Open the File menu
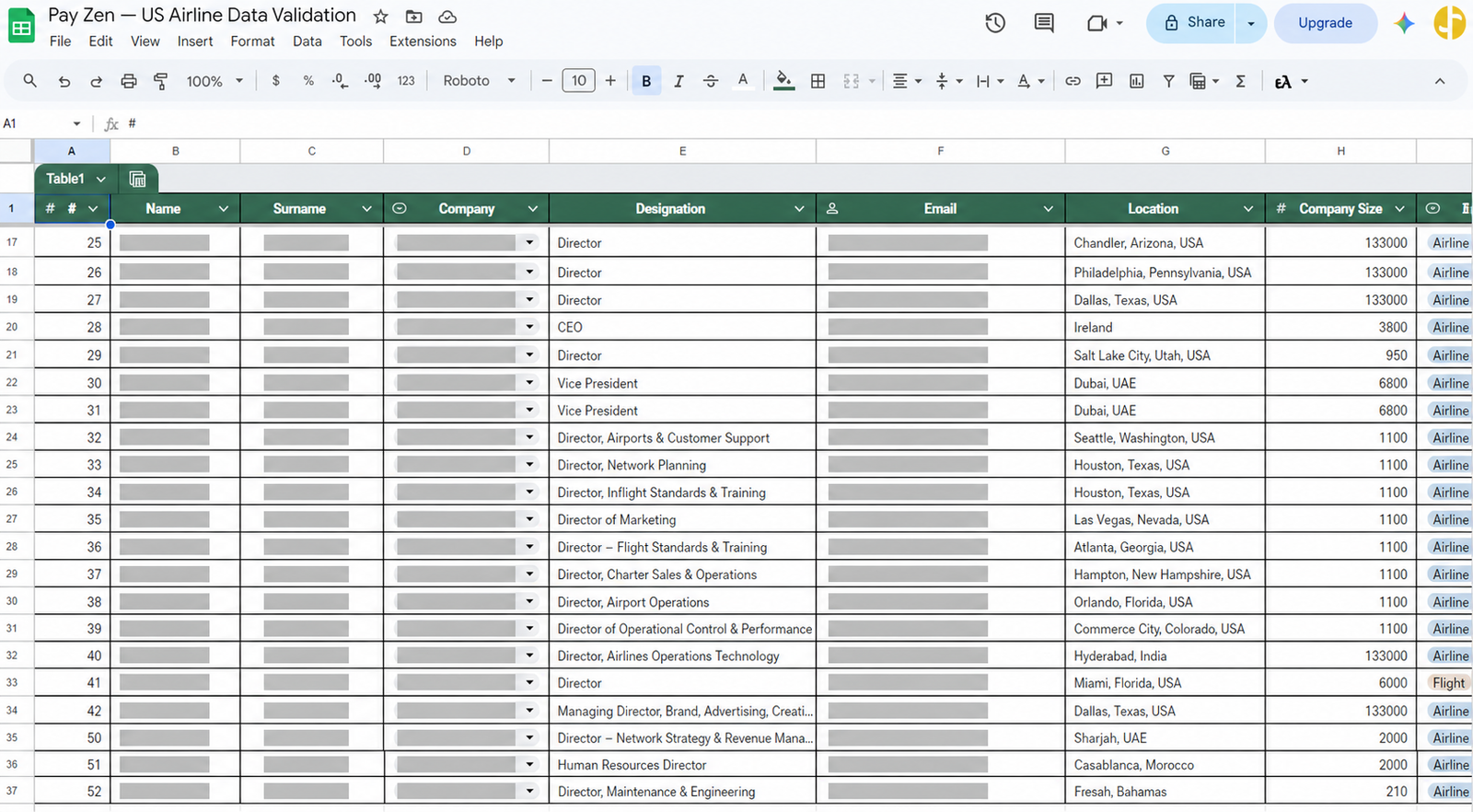Viewport: 1473px width, 812px height. [61, 41]
